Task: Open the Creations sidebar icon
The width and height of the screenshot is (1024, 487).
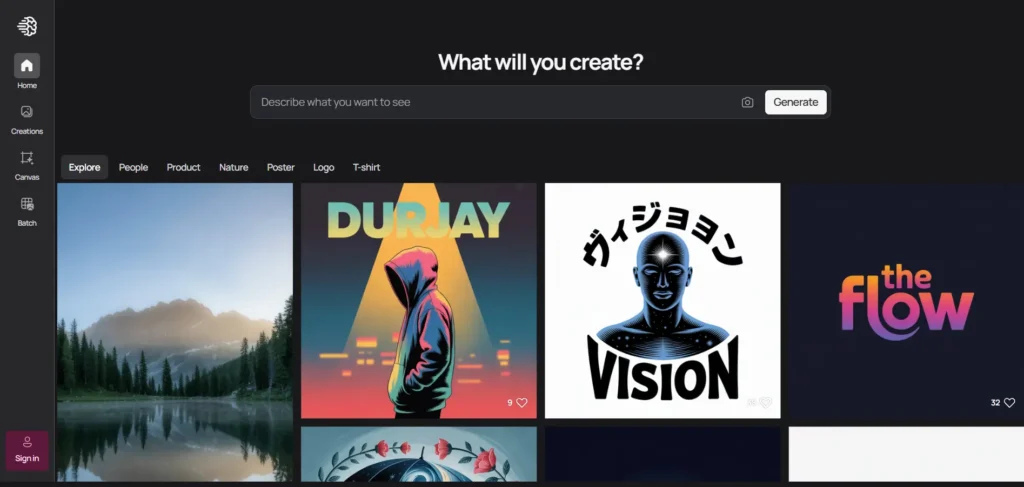Action: pos(27,112)
